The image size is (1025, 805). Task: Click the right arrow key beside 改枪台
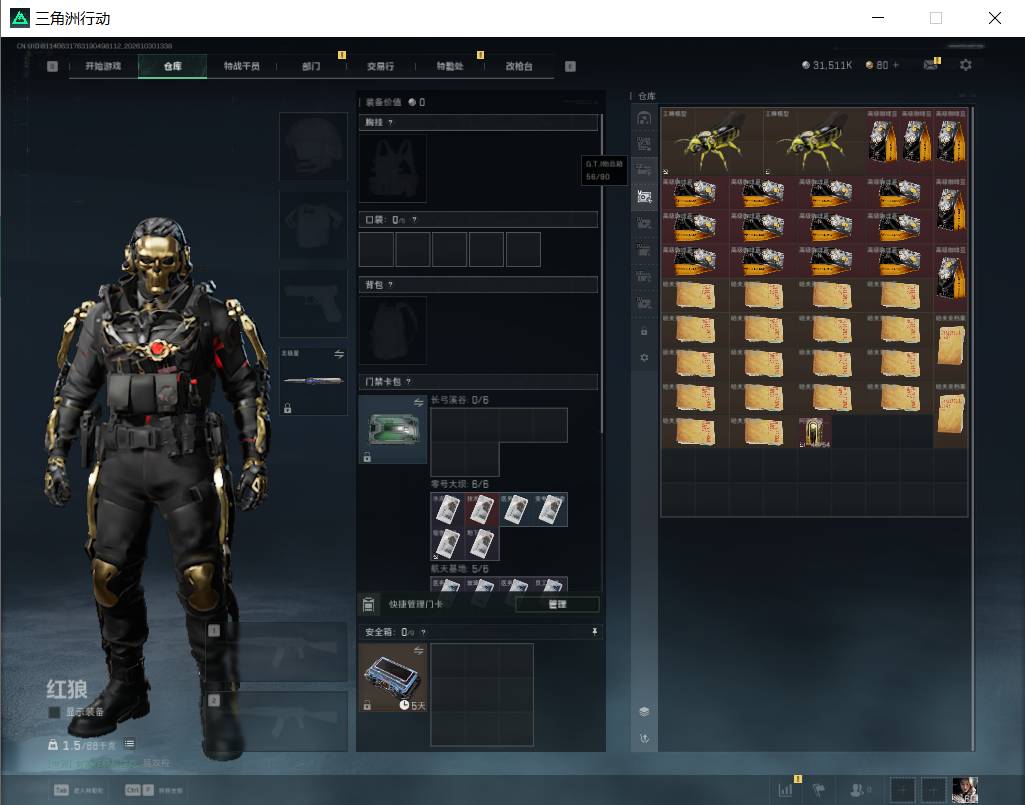pos(570,66)
